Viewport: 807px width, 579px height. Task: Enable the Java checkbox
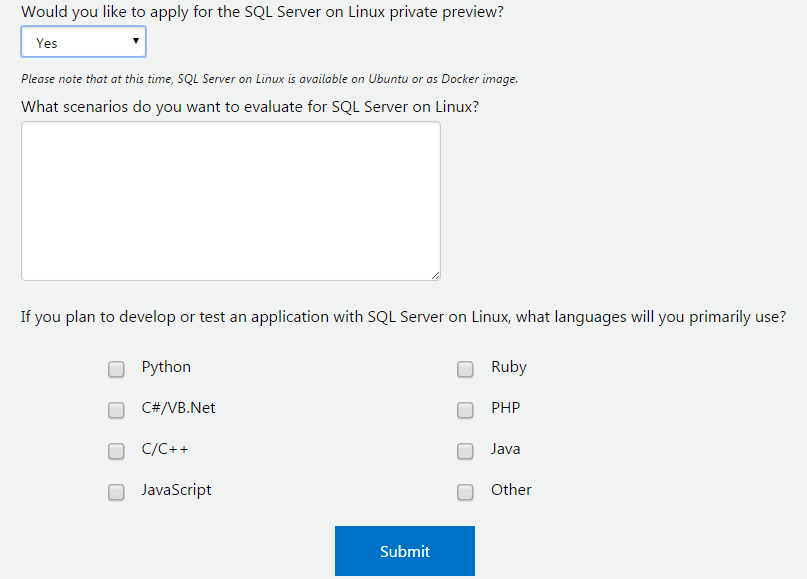point(465,451)
